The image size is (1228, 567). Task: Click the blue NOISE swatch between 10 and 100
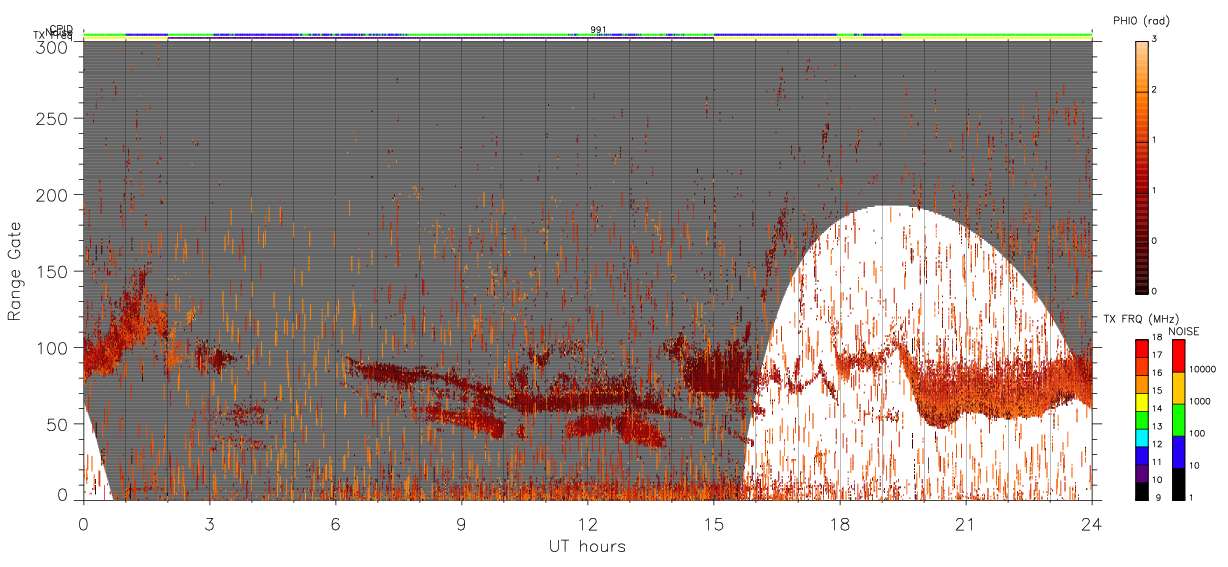[1179, 452]
